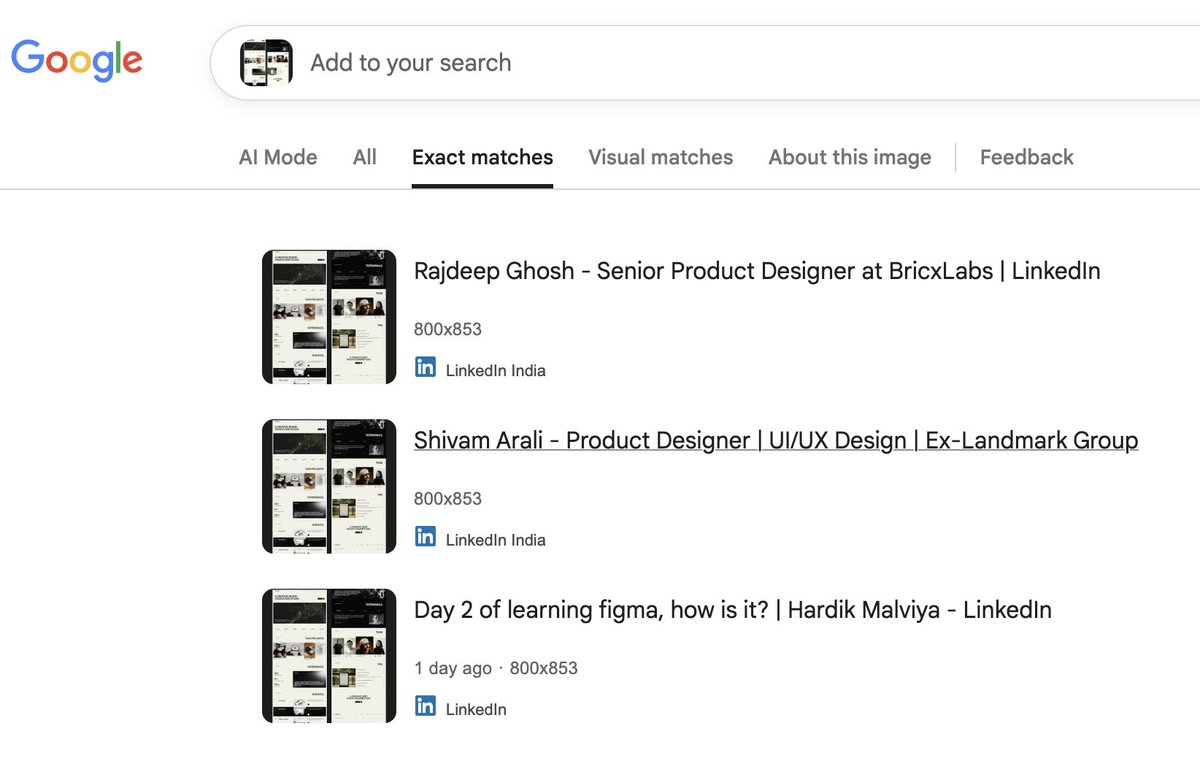This screenshot has height=764, width=1200.
Task: Open the Google logo homepage link
Action: click(77, 60)
